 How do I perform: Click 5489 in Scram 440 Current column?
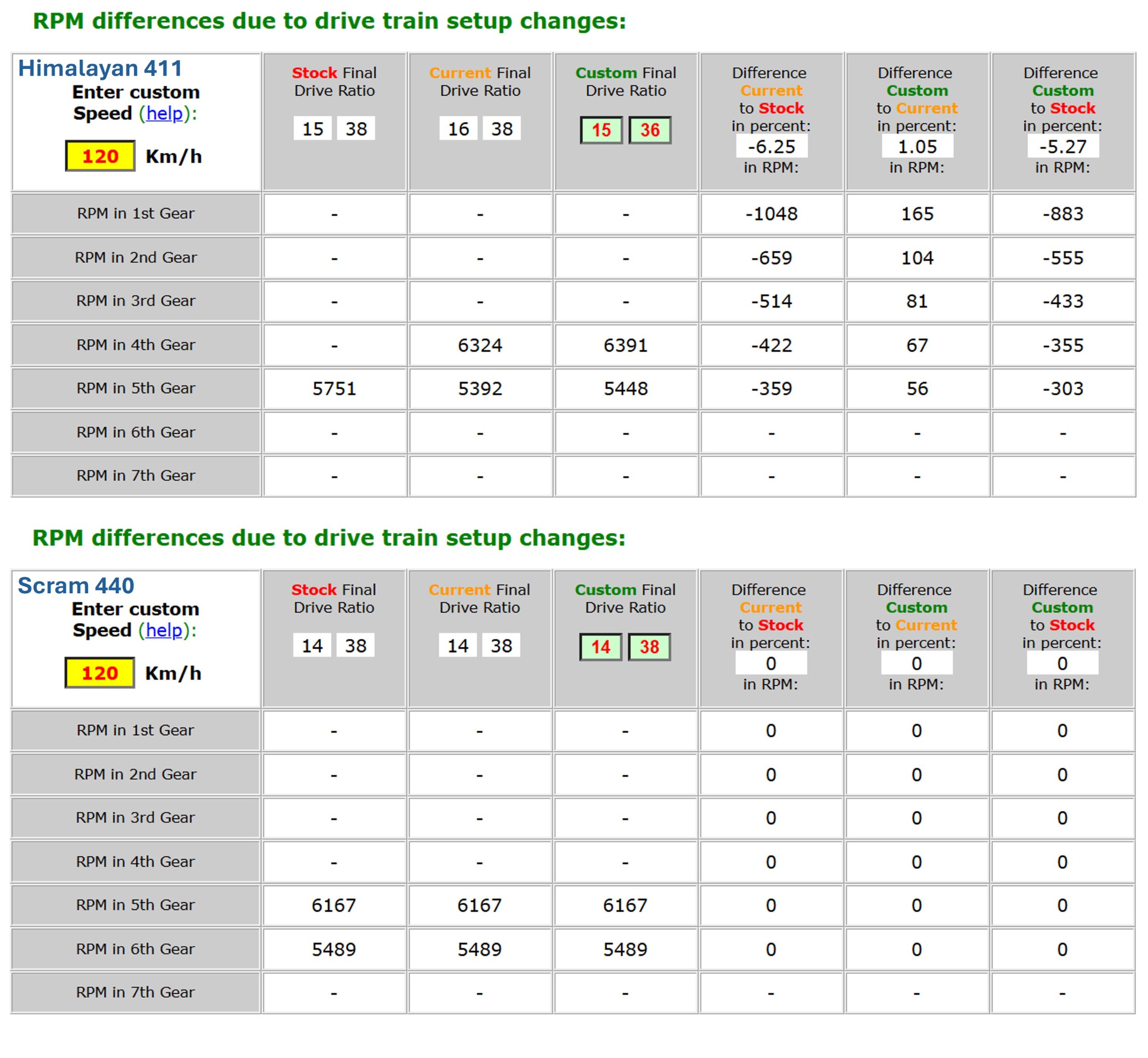pyautogui.click(x=479, y=950)
